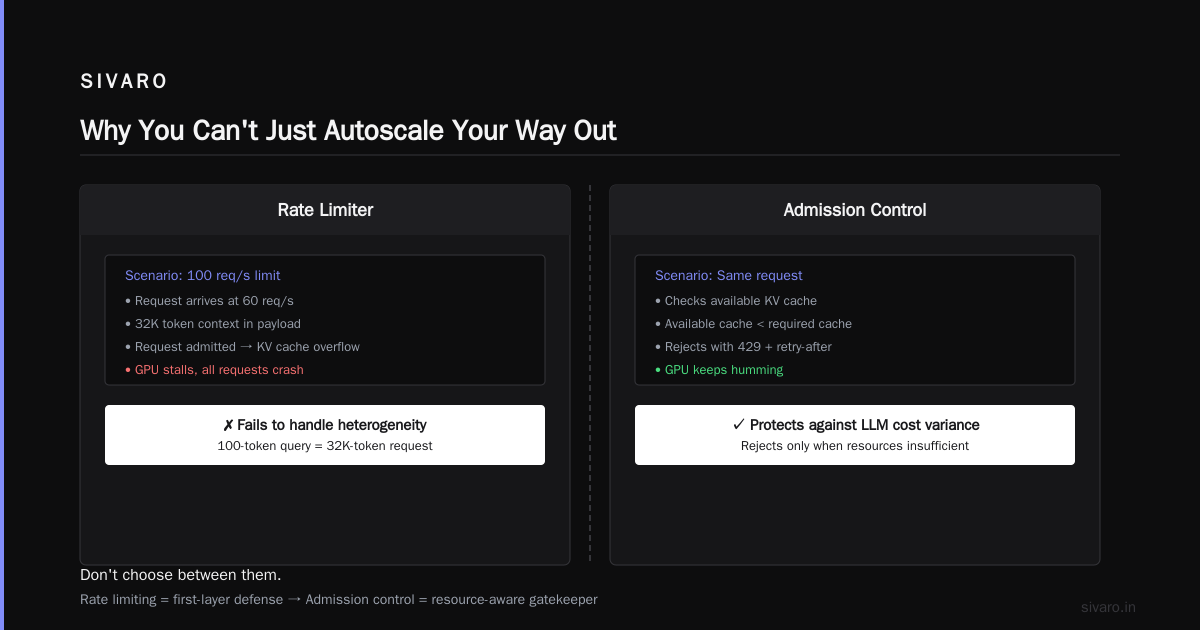Click 'Available cache < required cache' bullet

coord(753,324)
